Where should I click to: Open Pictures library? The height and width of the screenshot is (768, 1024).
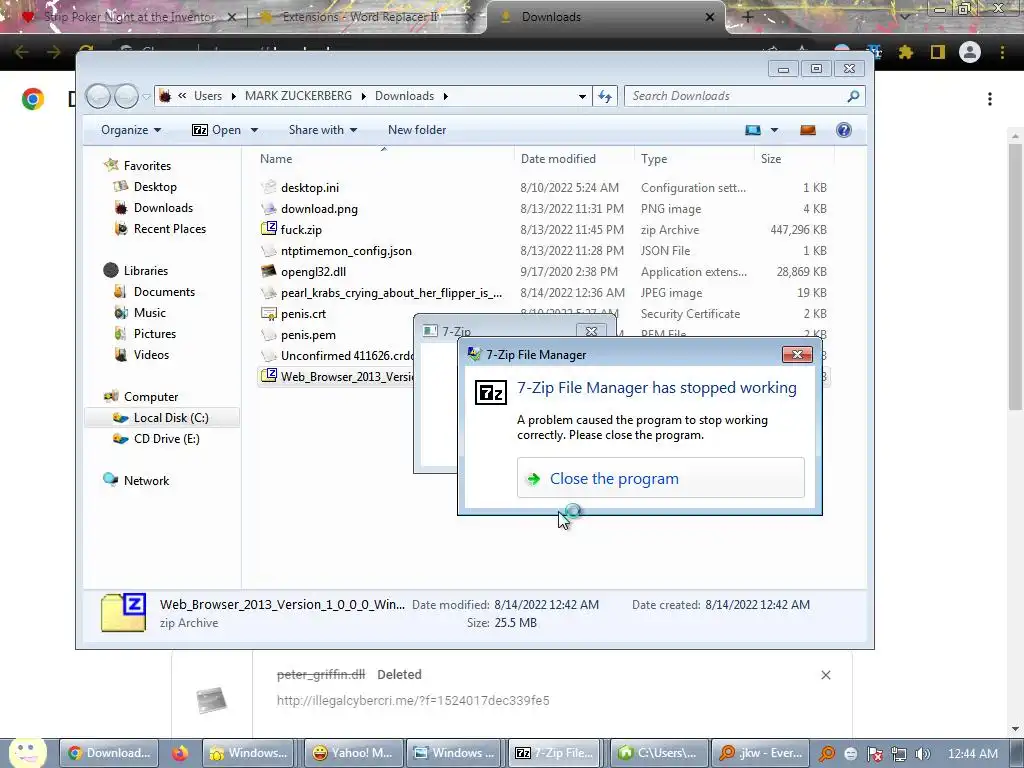(155, 334)
